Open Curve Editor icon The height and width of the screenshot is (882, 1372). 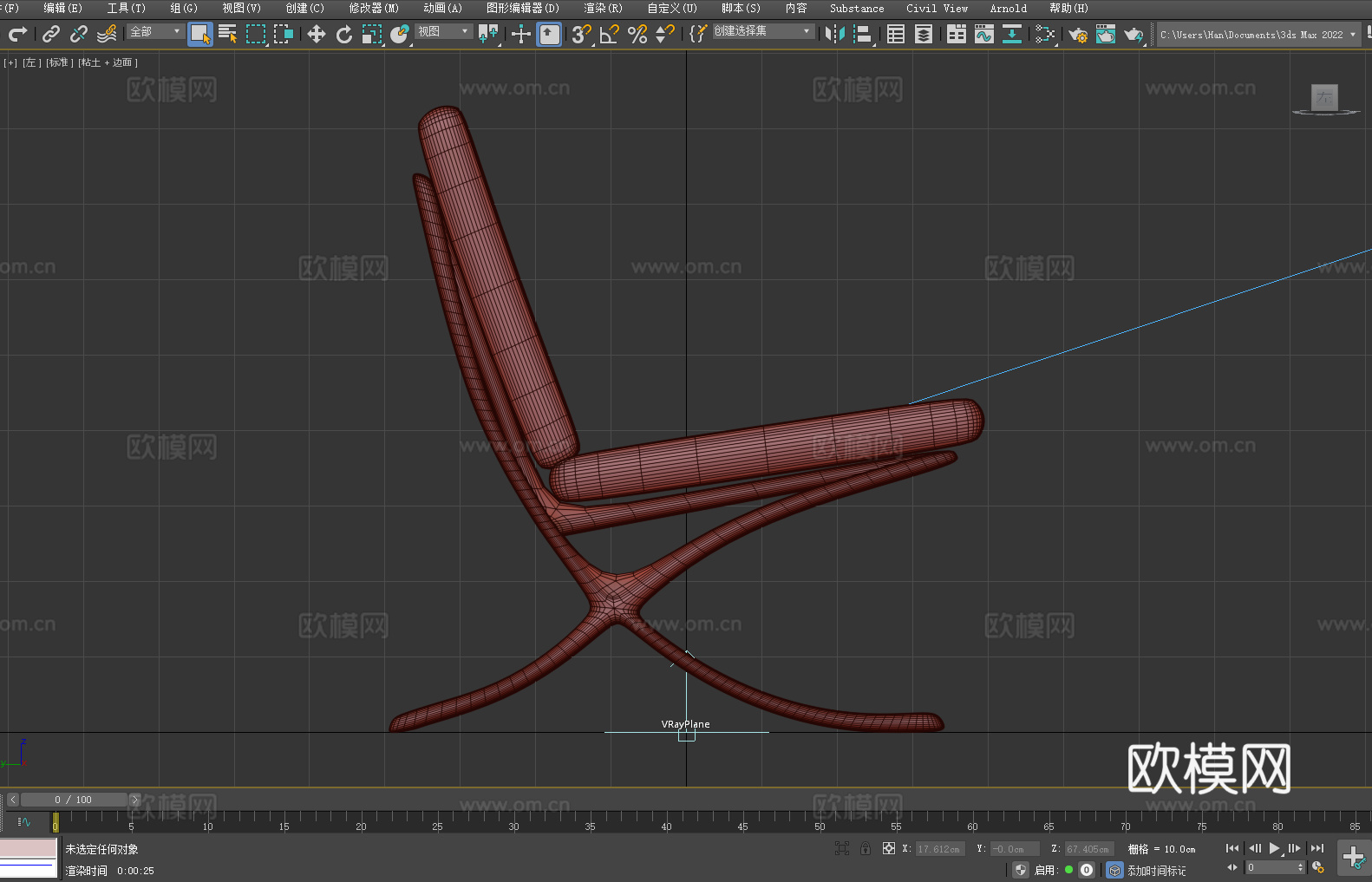point(984,34)
